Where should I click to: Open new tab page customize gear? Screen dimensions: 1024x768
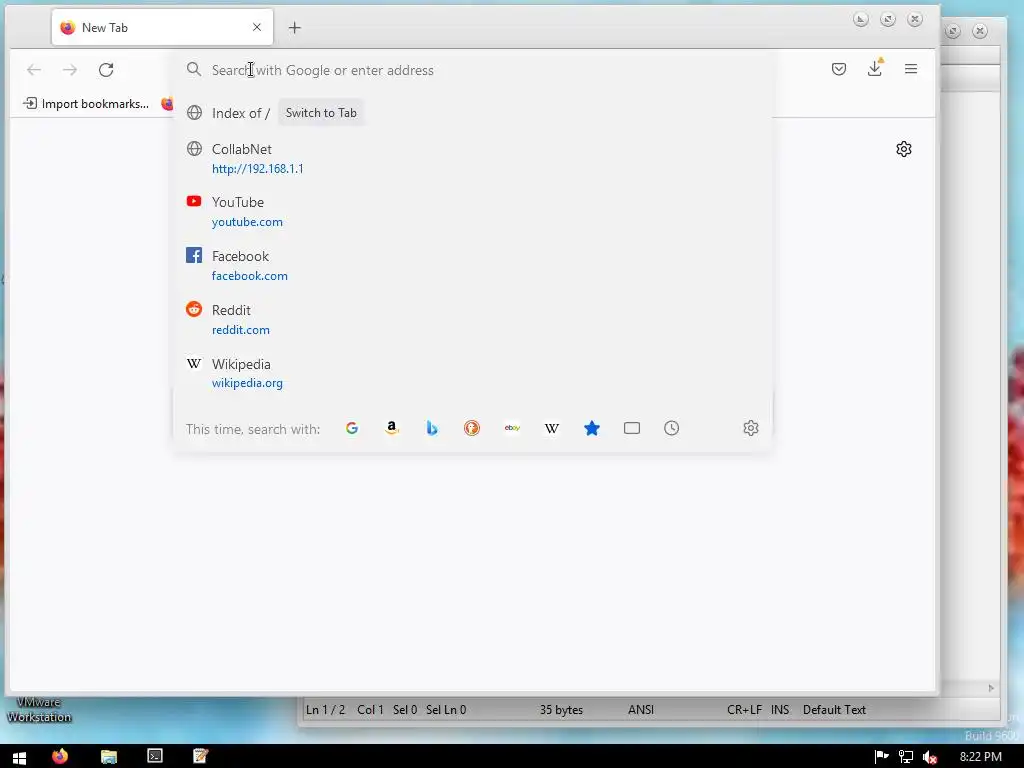click(x=904, y=149)
